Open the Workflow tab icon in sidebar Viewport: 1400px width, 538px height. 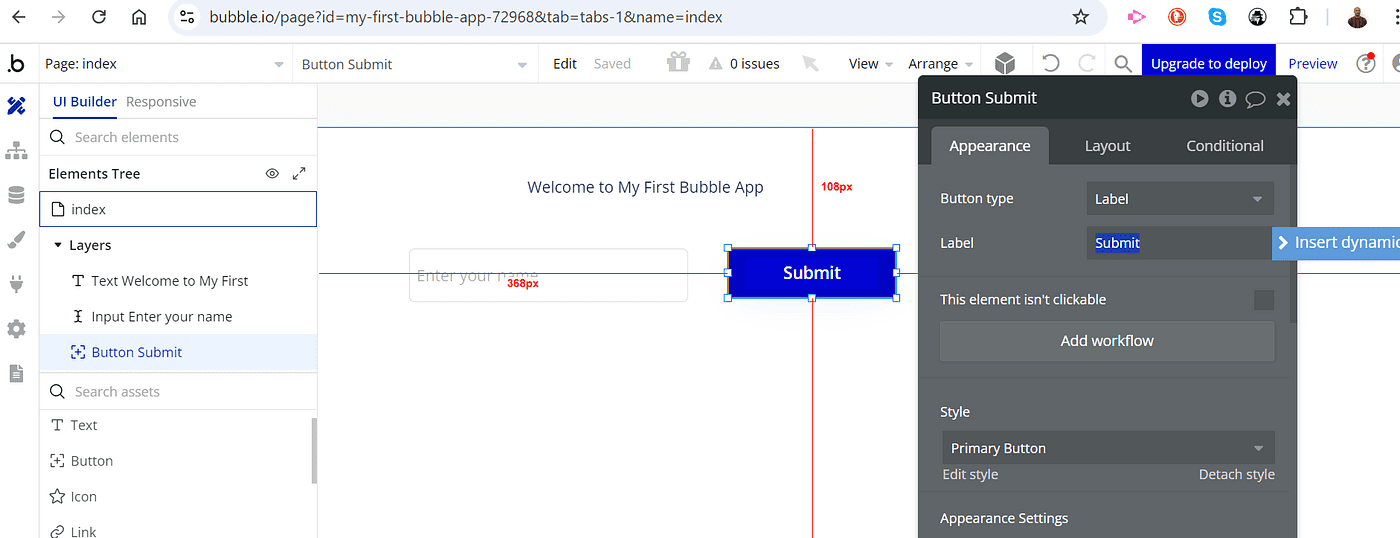(16, 151)
